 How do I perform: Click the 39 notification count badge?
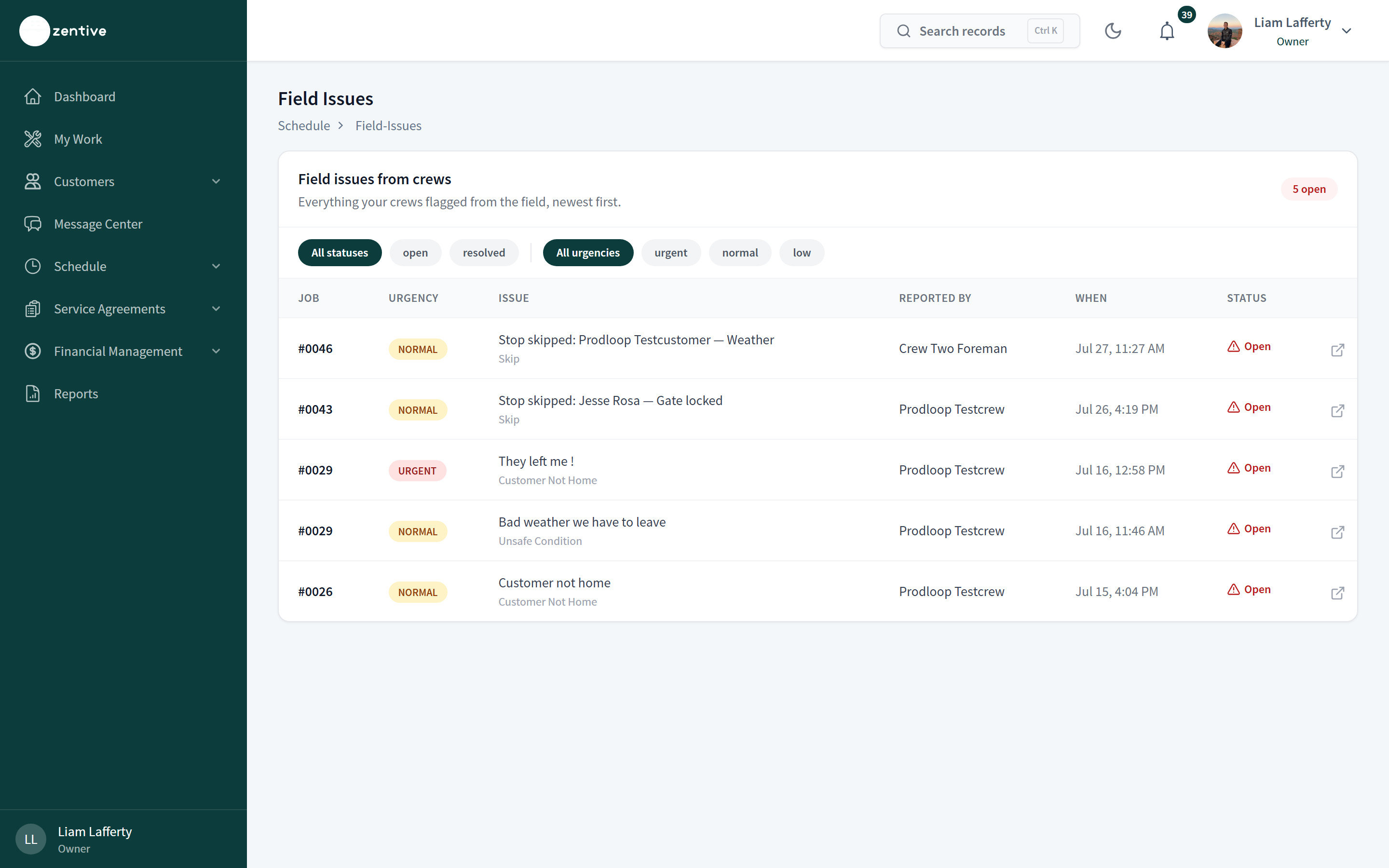(1186, 15)
